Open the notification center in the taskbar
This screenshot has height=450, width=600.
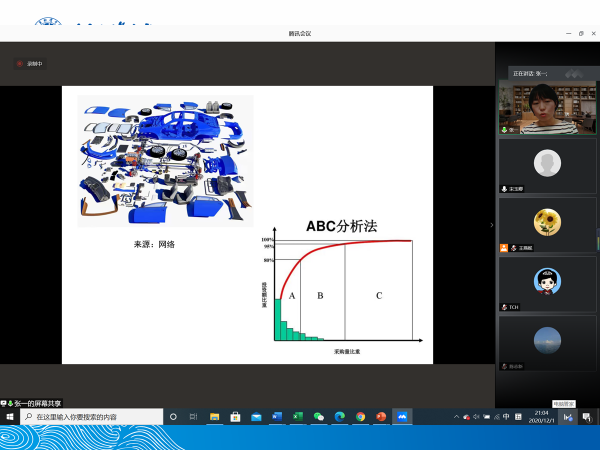[x=587, y=416]
